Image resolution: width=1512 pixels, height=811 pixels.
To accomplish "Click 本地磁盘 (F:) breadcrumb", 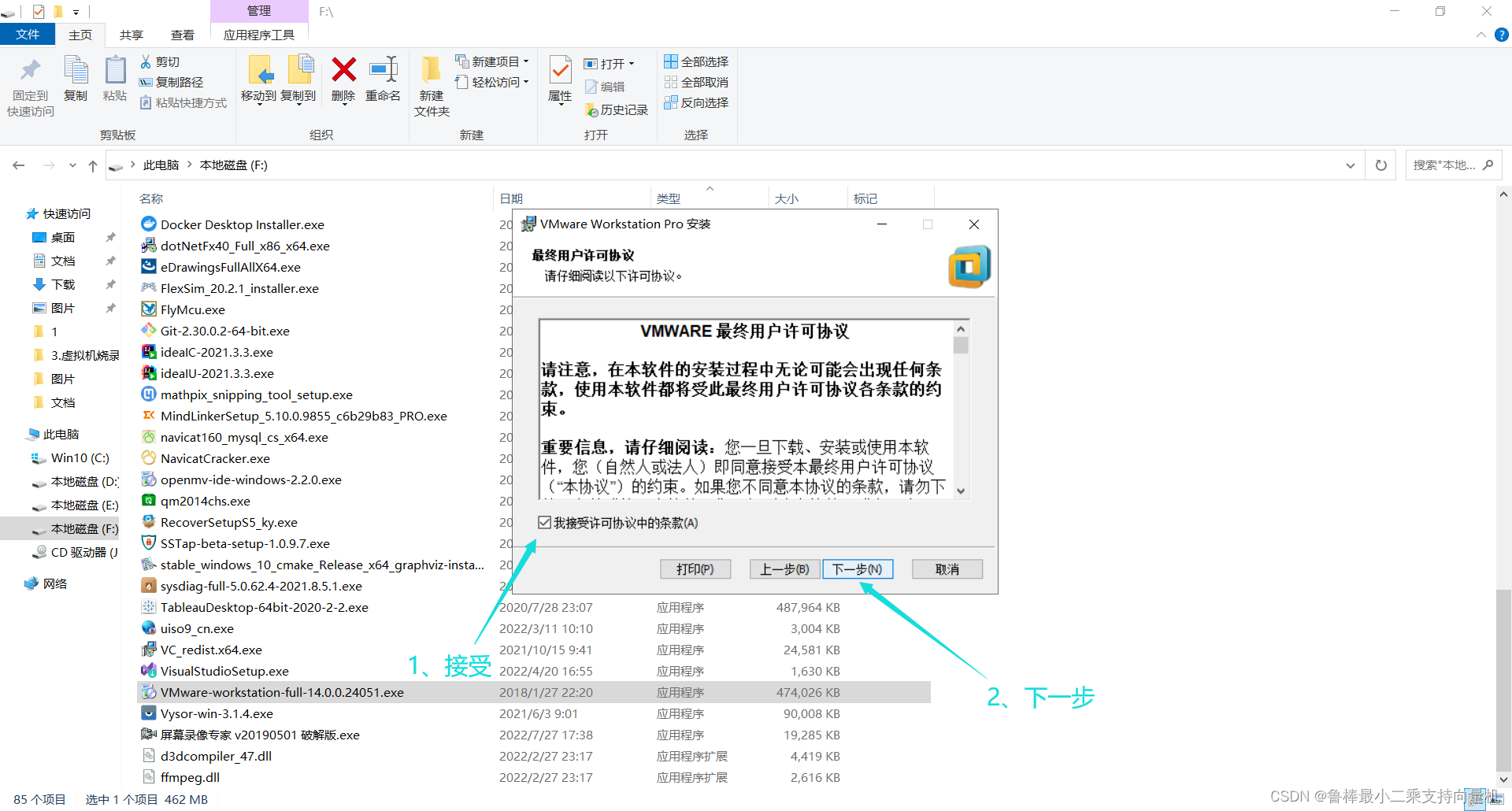I will pyautogui.click(x=234, y=165).
